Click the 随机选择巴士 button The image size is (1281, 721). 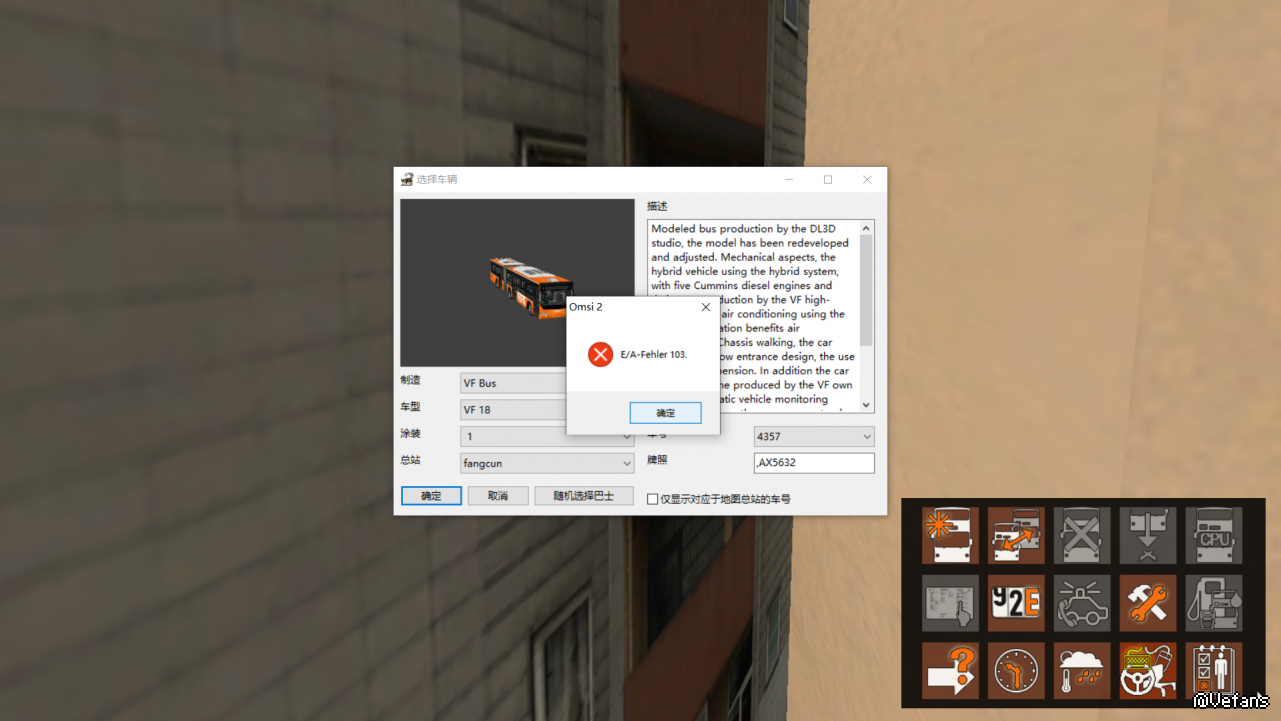coord(585,496)
